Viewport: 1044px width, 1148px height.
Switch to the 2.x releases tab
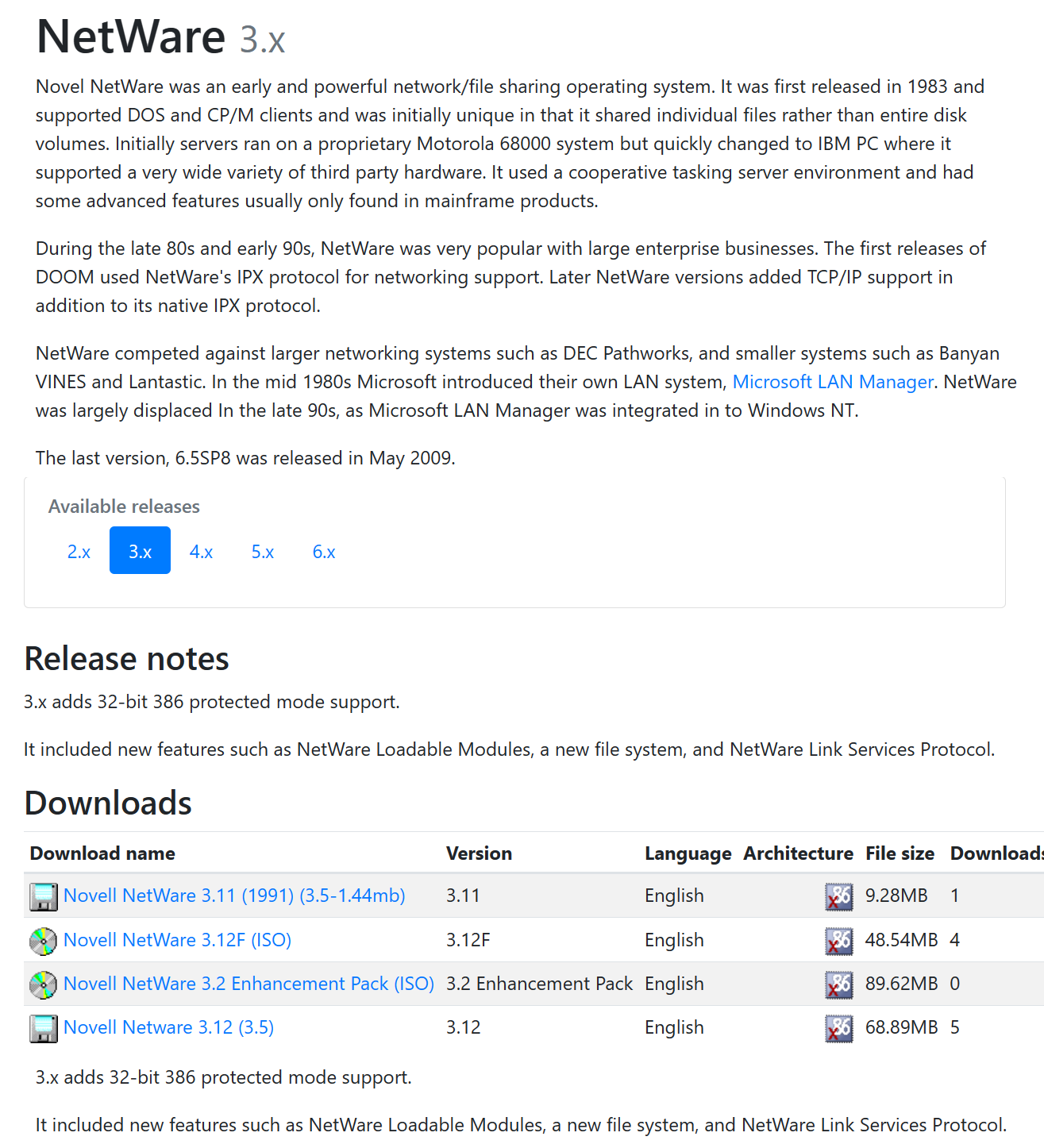[79, 551]
